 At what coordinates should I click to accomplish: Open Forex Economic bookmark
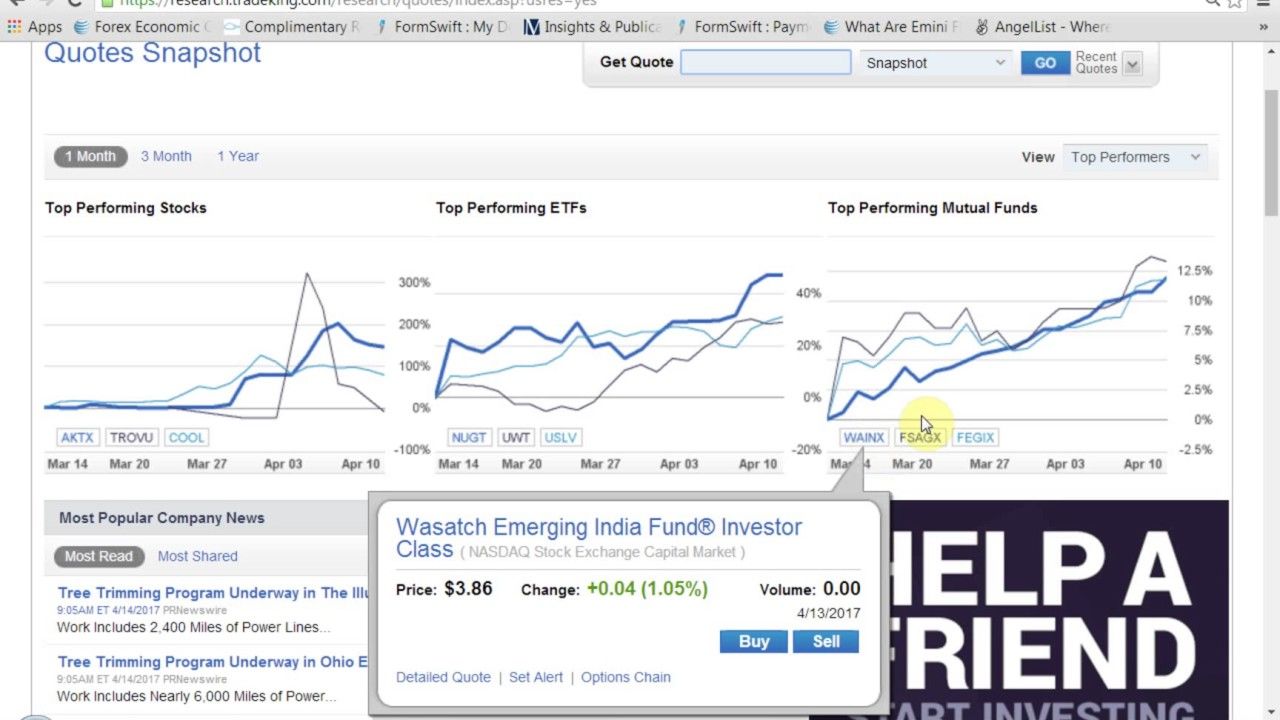point(142,27)
